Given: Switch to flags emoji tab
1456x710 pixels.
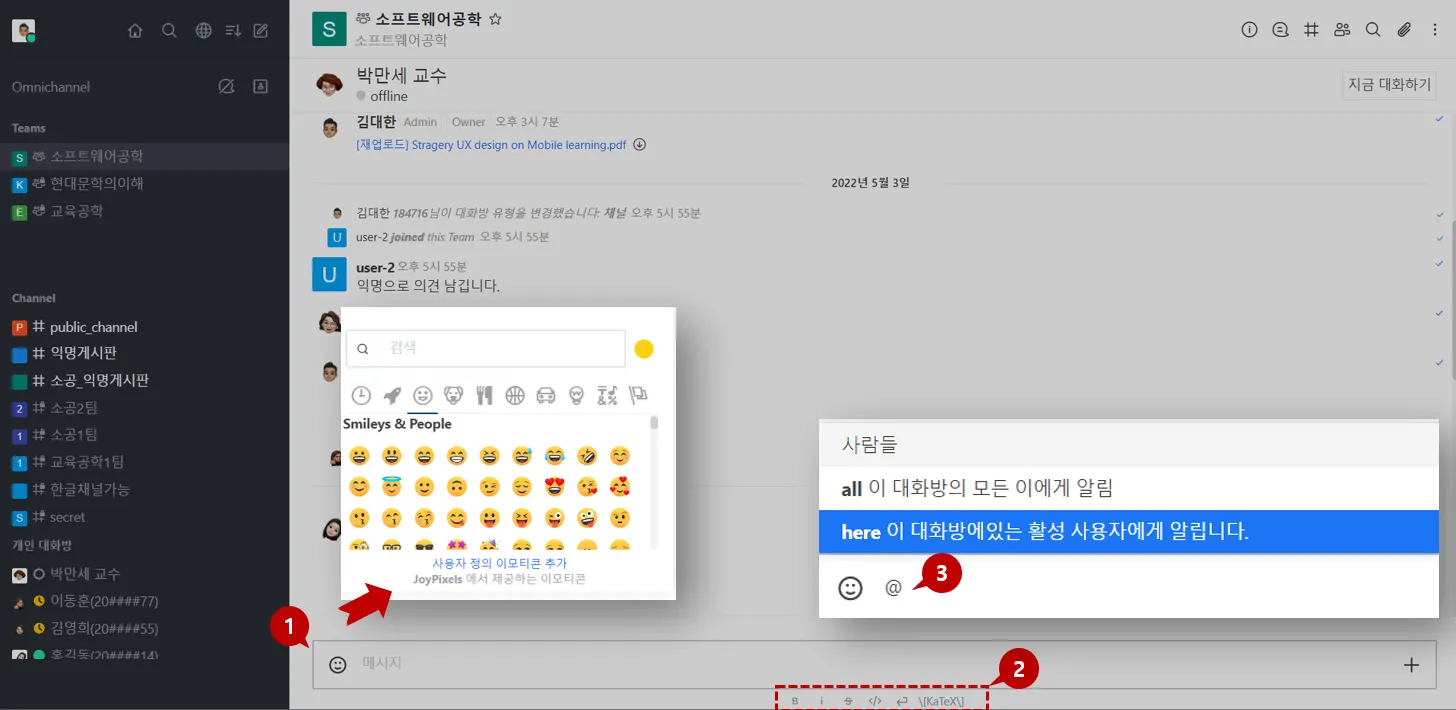Looking at the screenshot, I should click(x=637, y=395).
